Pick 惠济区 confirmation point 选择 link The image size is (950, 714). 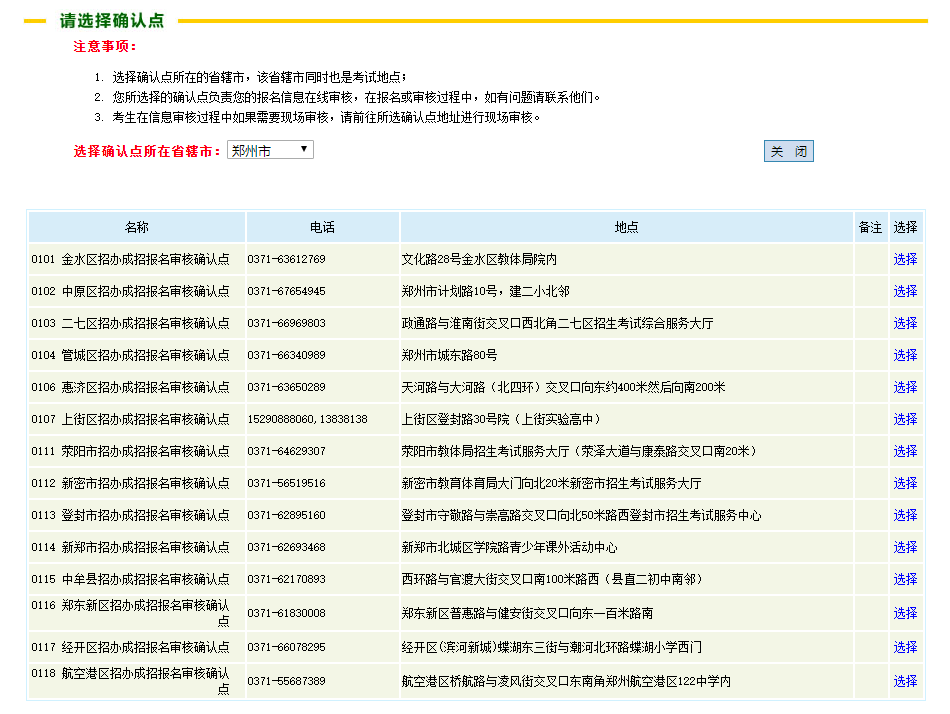click(905, 387)
